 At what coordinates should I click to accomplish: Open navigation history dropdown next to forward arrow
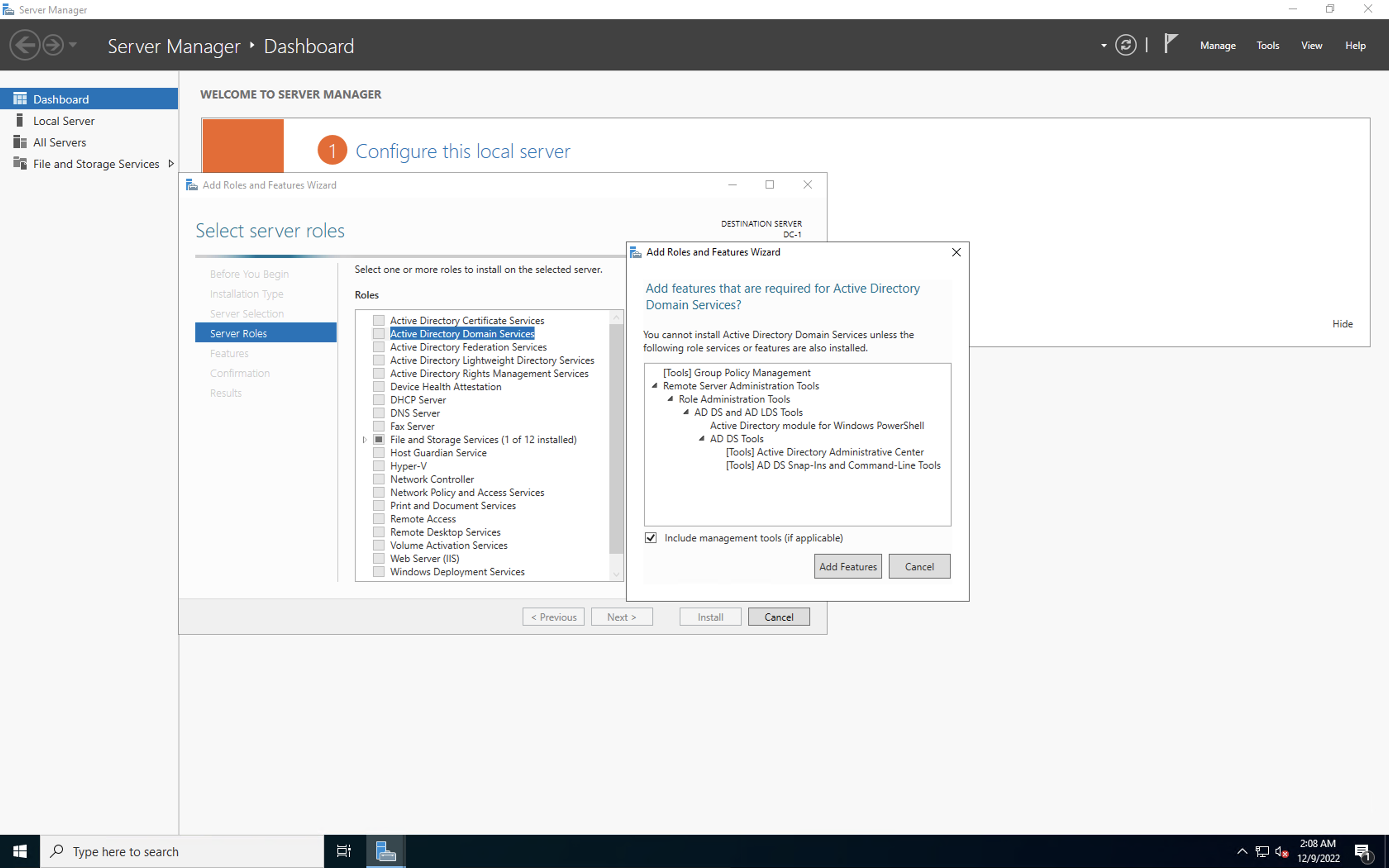click(x=73, y=45)
